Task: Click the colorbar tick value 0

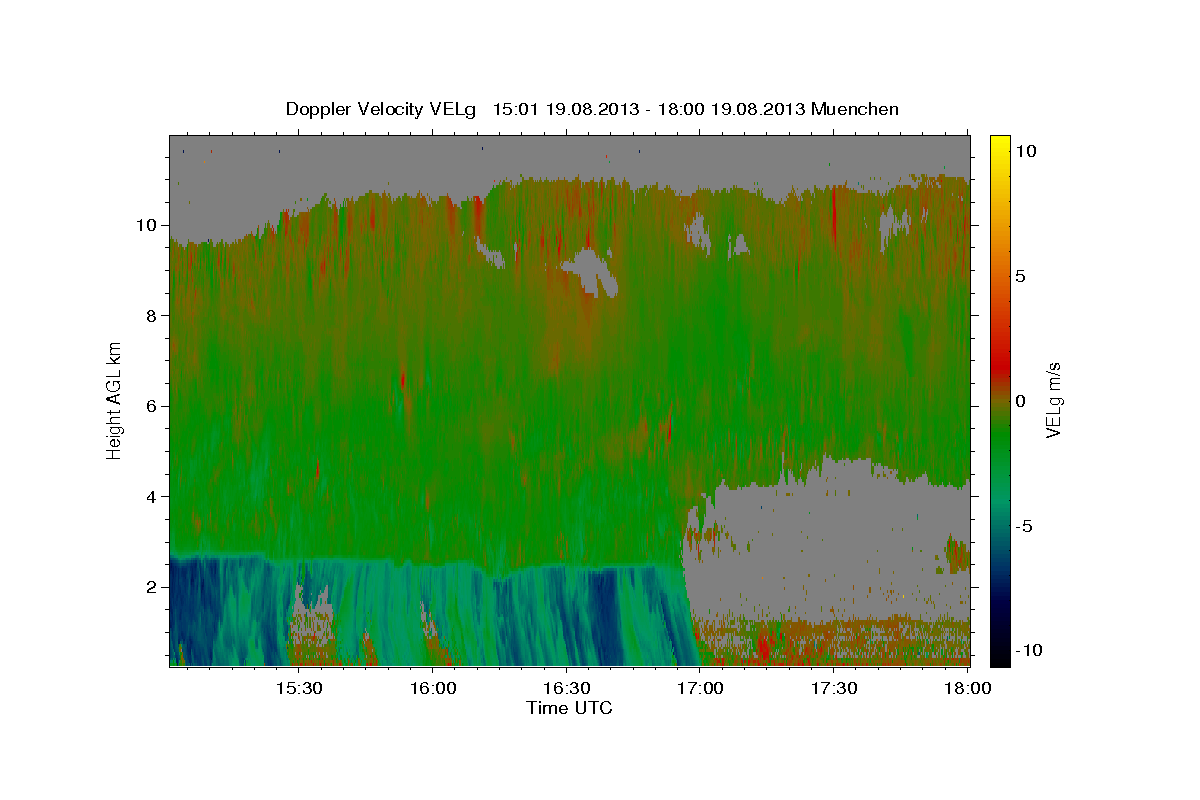Action: [x=1021, y=400]
